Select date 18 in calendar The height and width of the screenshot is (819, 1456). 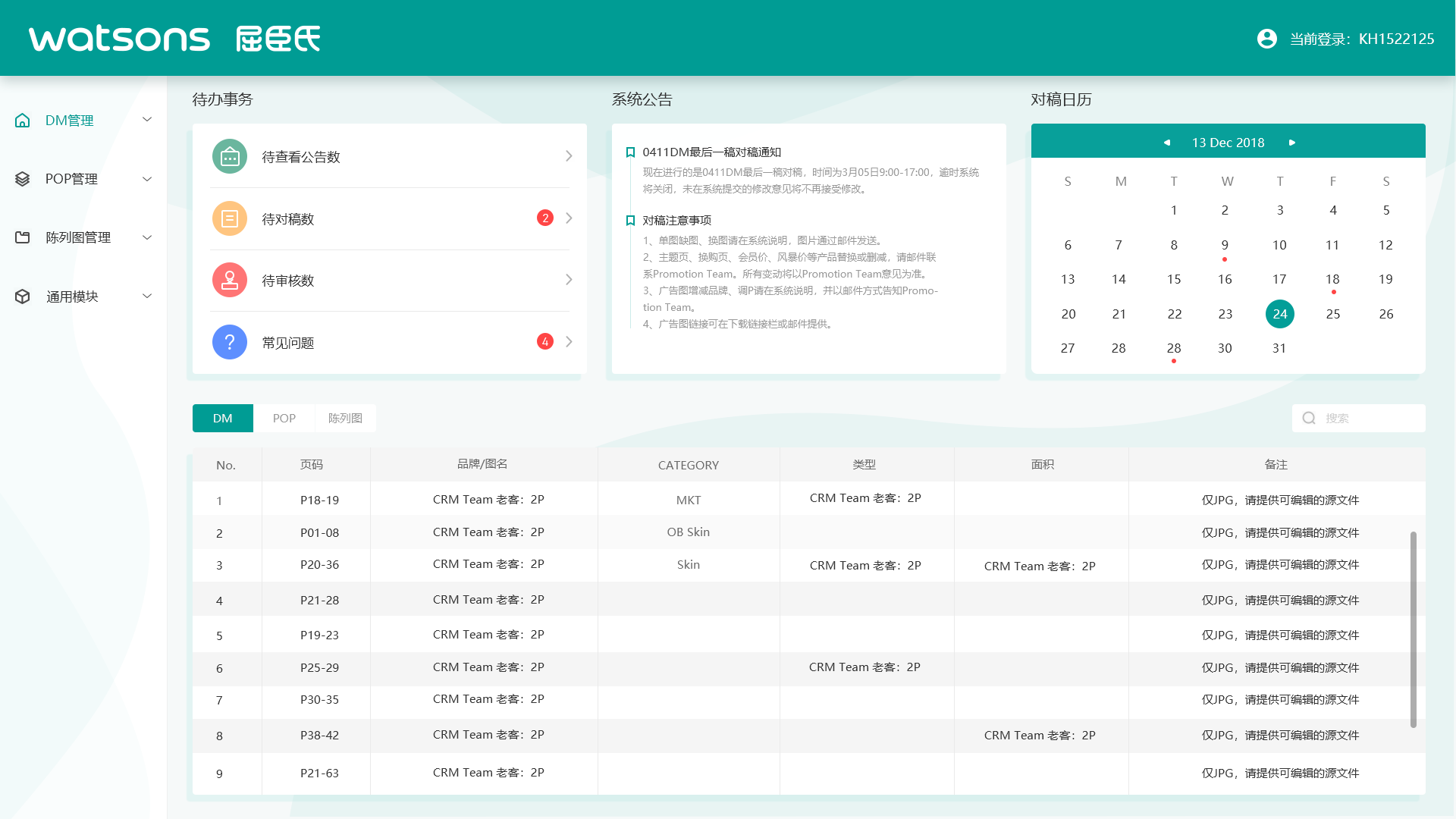(1332, 280)
